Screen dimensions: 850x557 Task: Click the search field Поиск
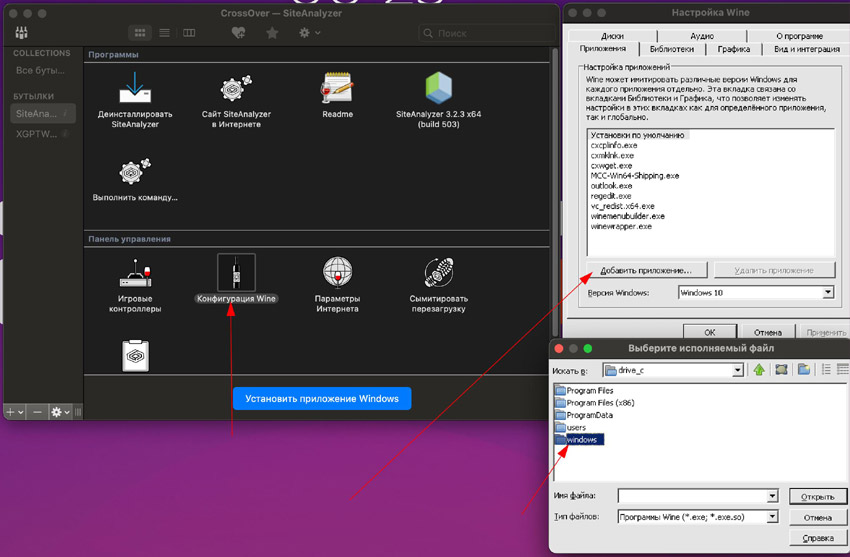[x=485, y=33]
